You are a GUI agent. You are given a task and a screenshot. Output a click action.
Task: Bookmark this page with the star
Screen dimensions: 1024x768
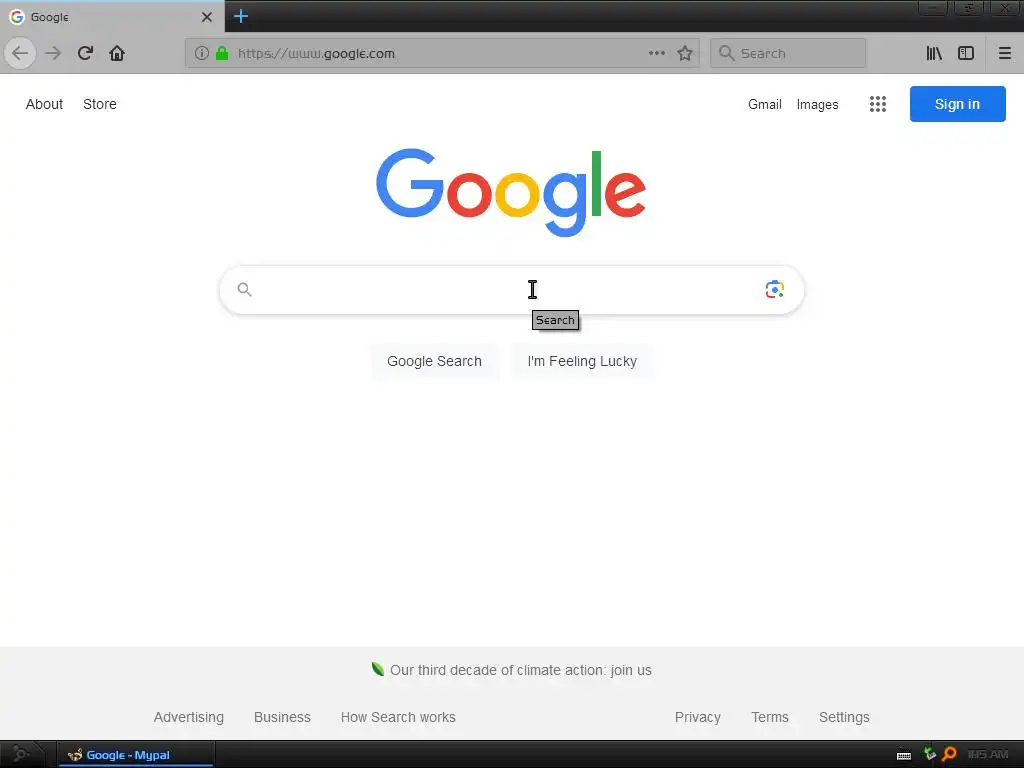[684, 53]
